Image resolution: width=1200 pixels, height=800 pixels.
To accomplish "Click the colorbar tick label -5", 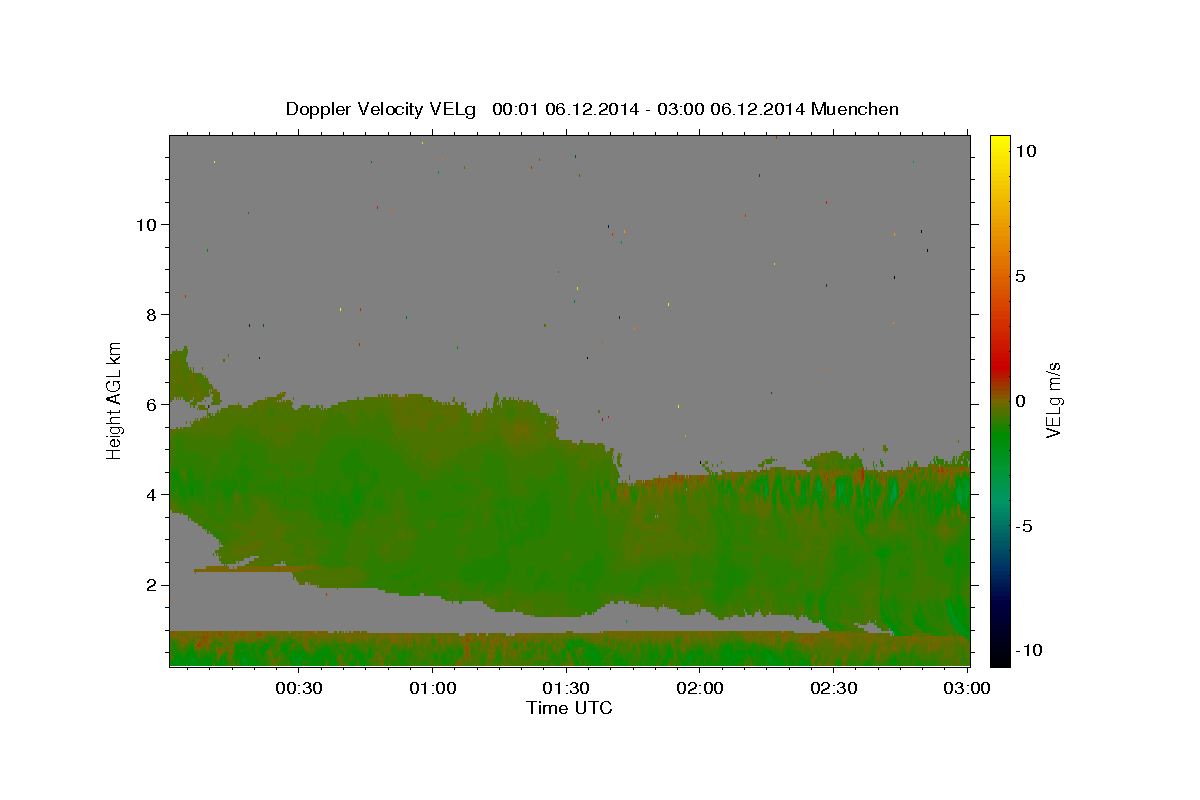I will point(1024,526).
